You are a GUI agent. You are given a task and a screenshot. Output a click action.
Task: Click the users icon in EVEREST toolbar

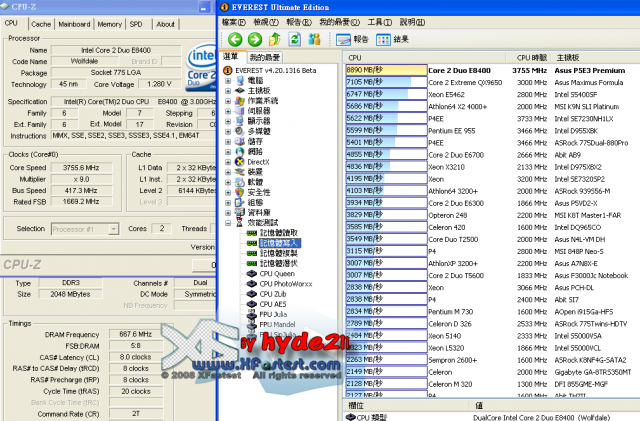point(314,39)
